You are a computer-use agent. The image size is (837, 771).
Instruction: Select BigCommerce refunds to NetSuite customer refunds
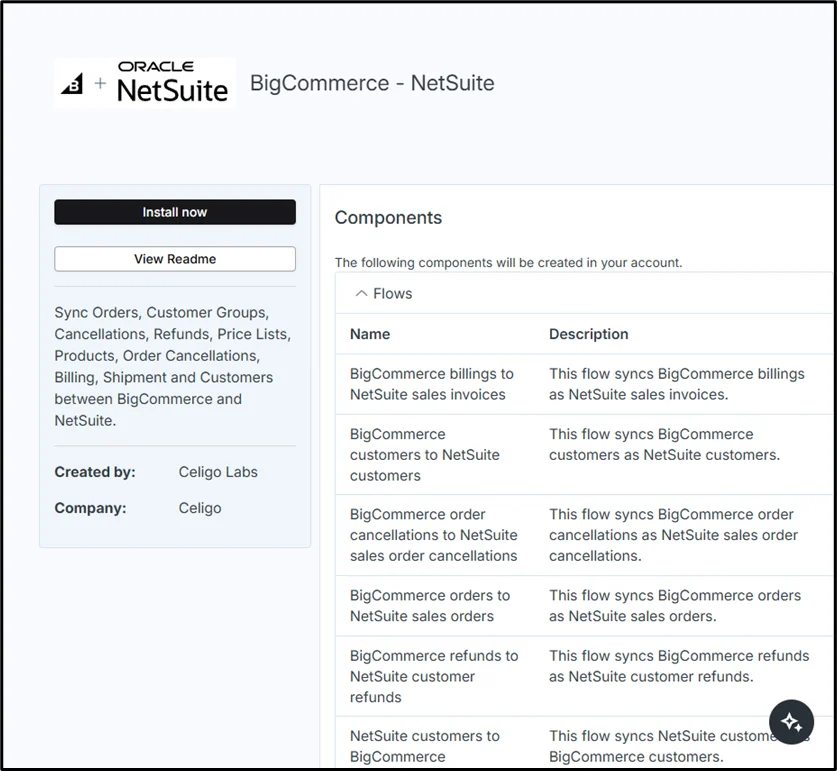click(434, 676)
